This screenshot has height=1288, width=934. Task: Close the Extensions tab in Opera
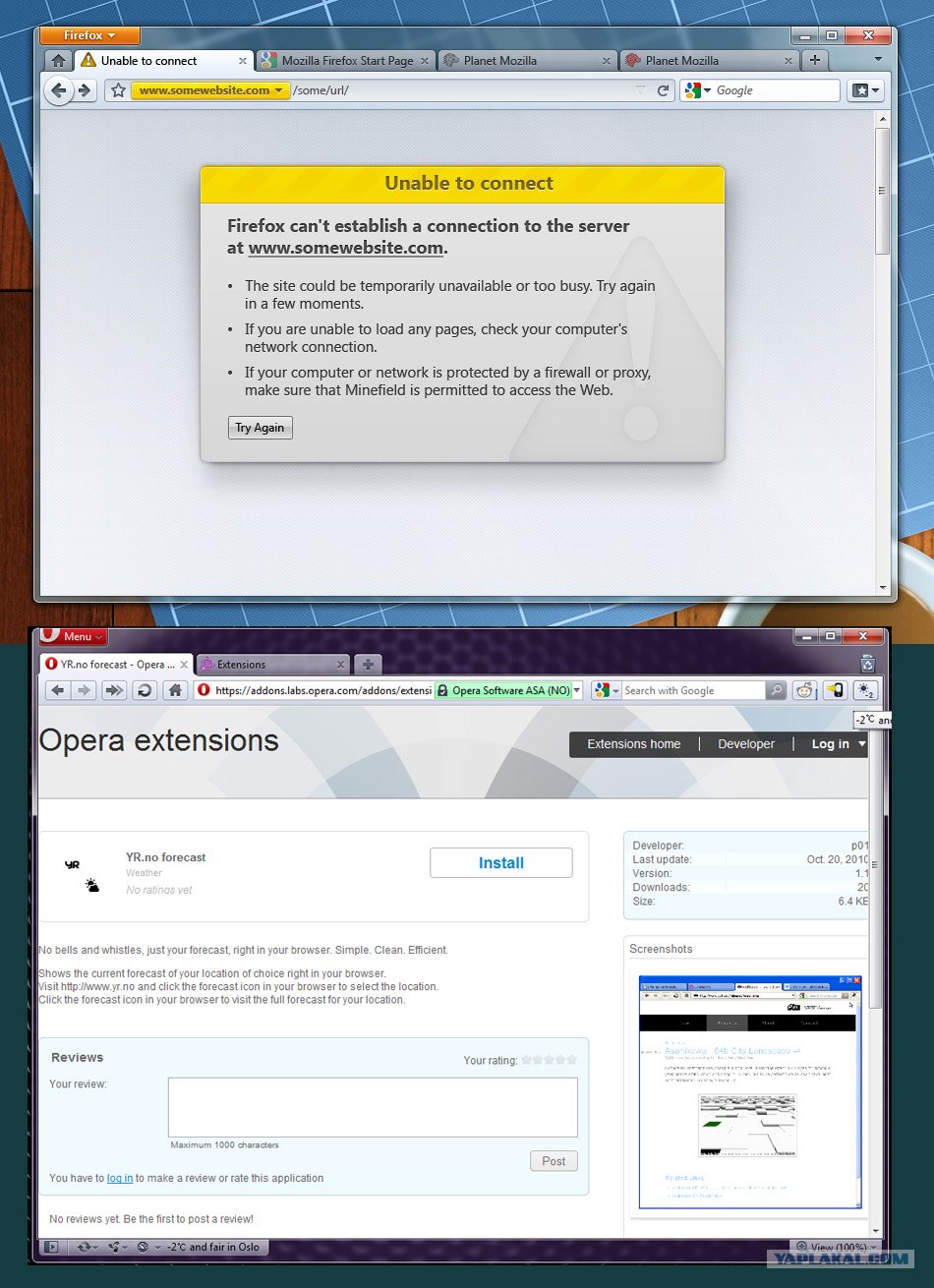pyautogui.click(x=340, y=665)
